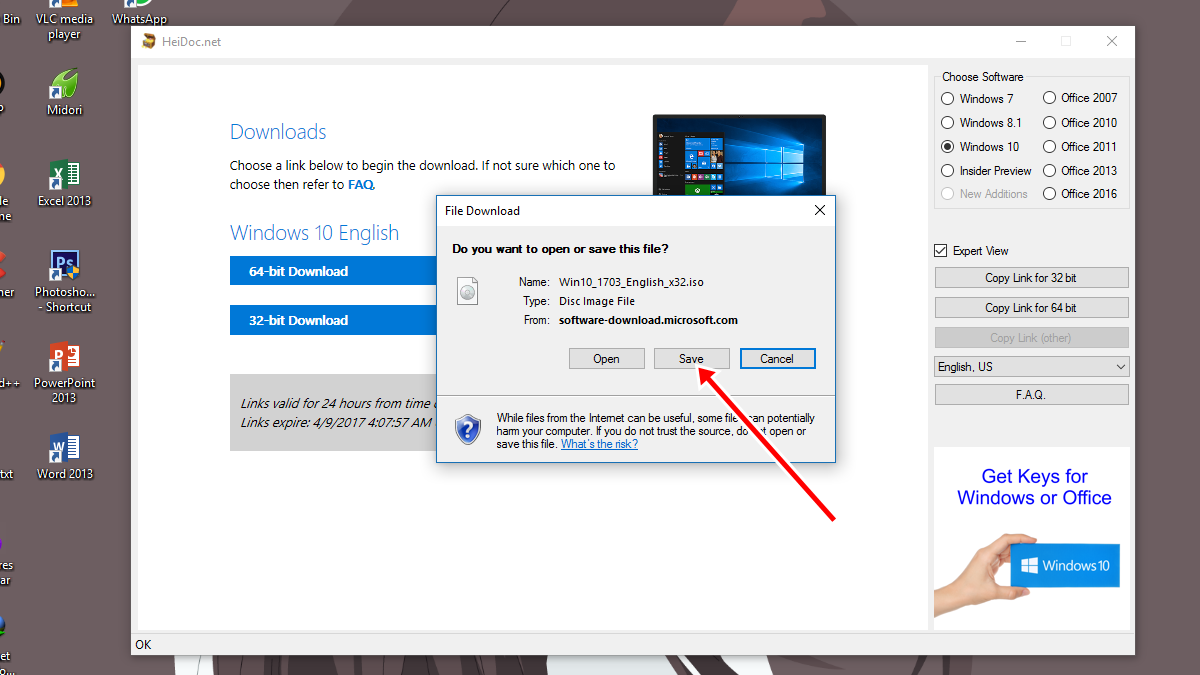Choose the Windows 8.1 radio button
1200x675 pixels.
click(x=948, y=123)
